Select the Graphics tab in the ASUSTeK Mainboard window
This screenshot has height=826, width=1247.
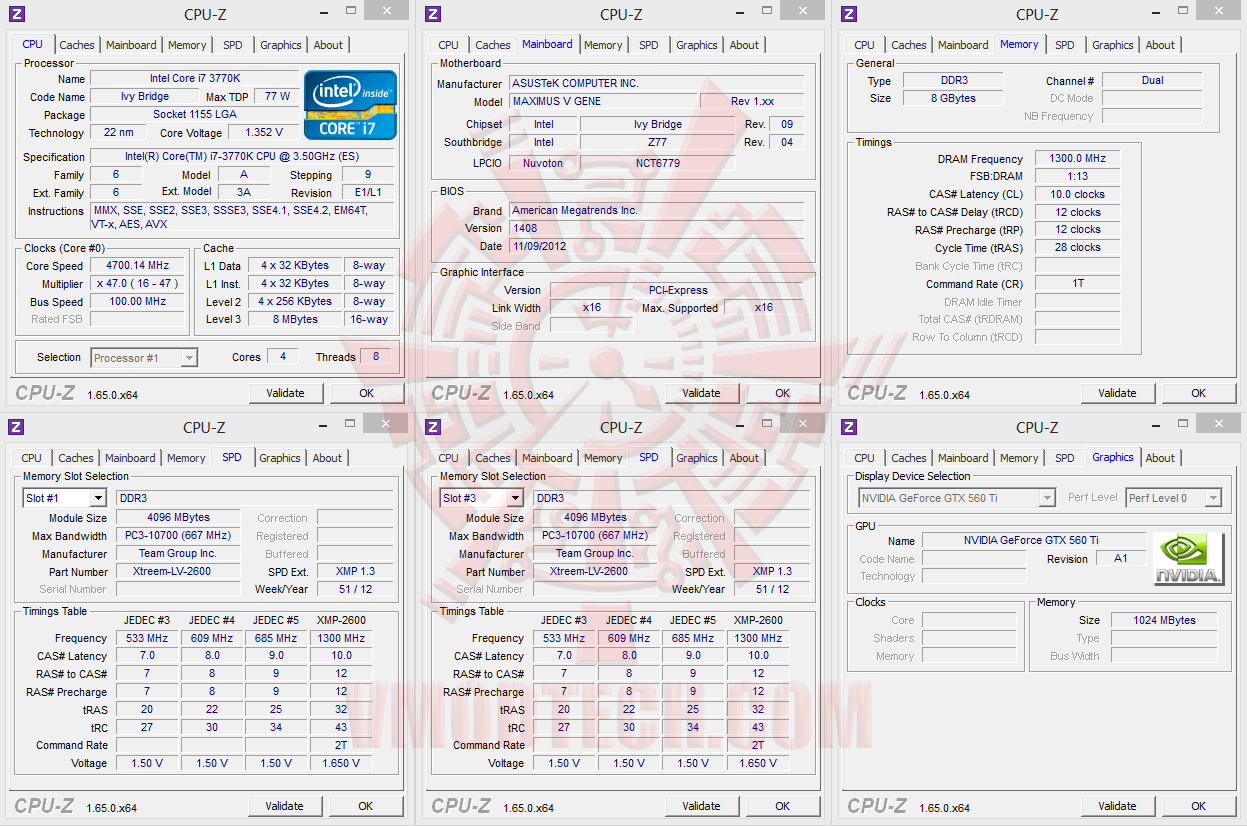click(x=697, y=45)
